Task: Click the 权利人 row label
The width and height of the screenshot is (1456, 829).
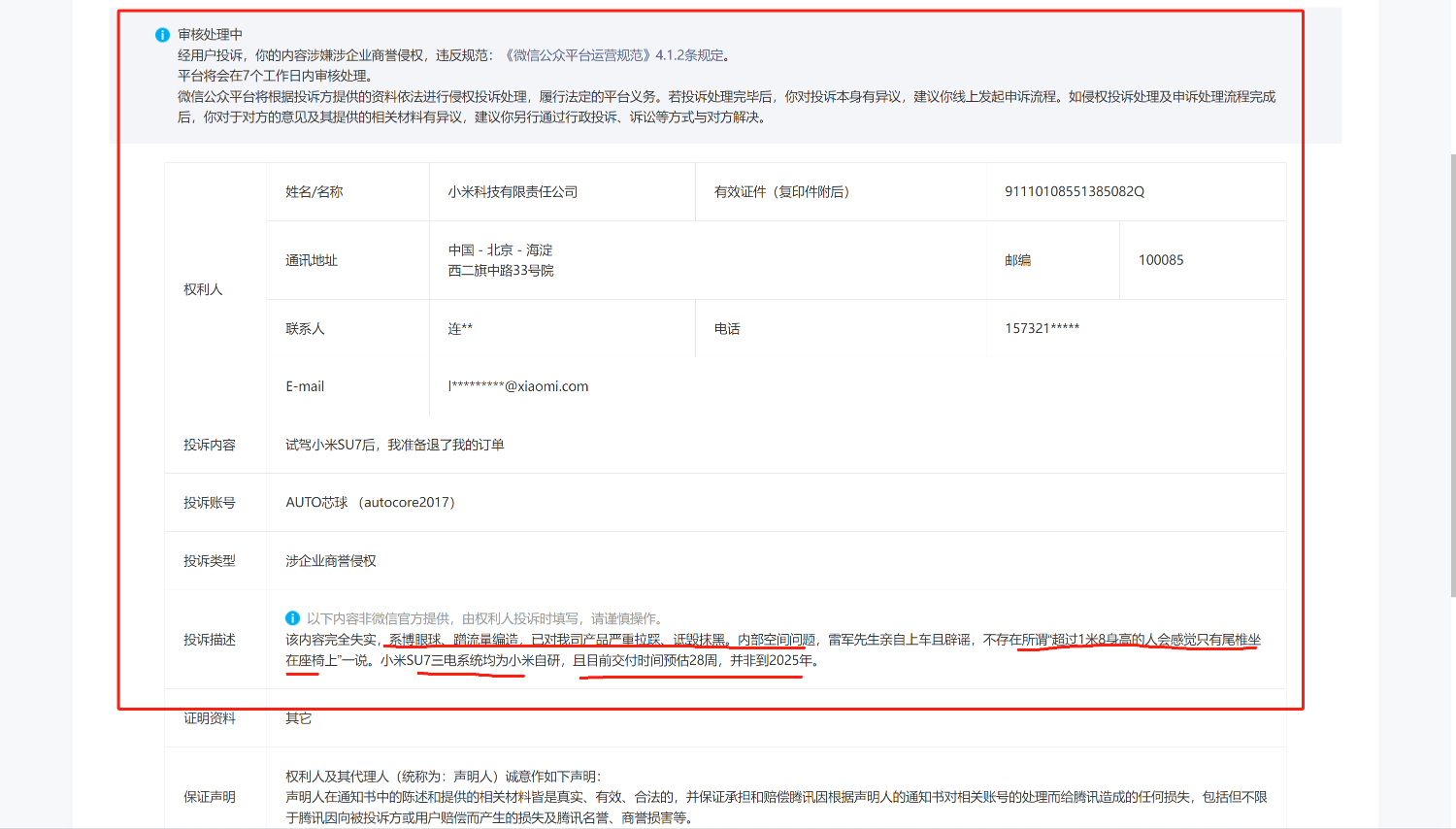Action: [203, 289]
